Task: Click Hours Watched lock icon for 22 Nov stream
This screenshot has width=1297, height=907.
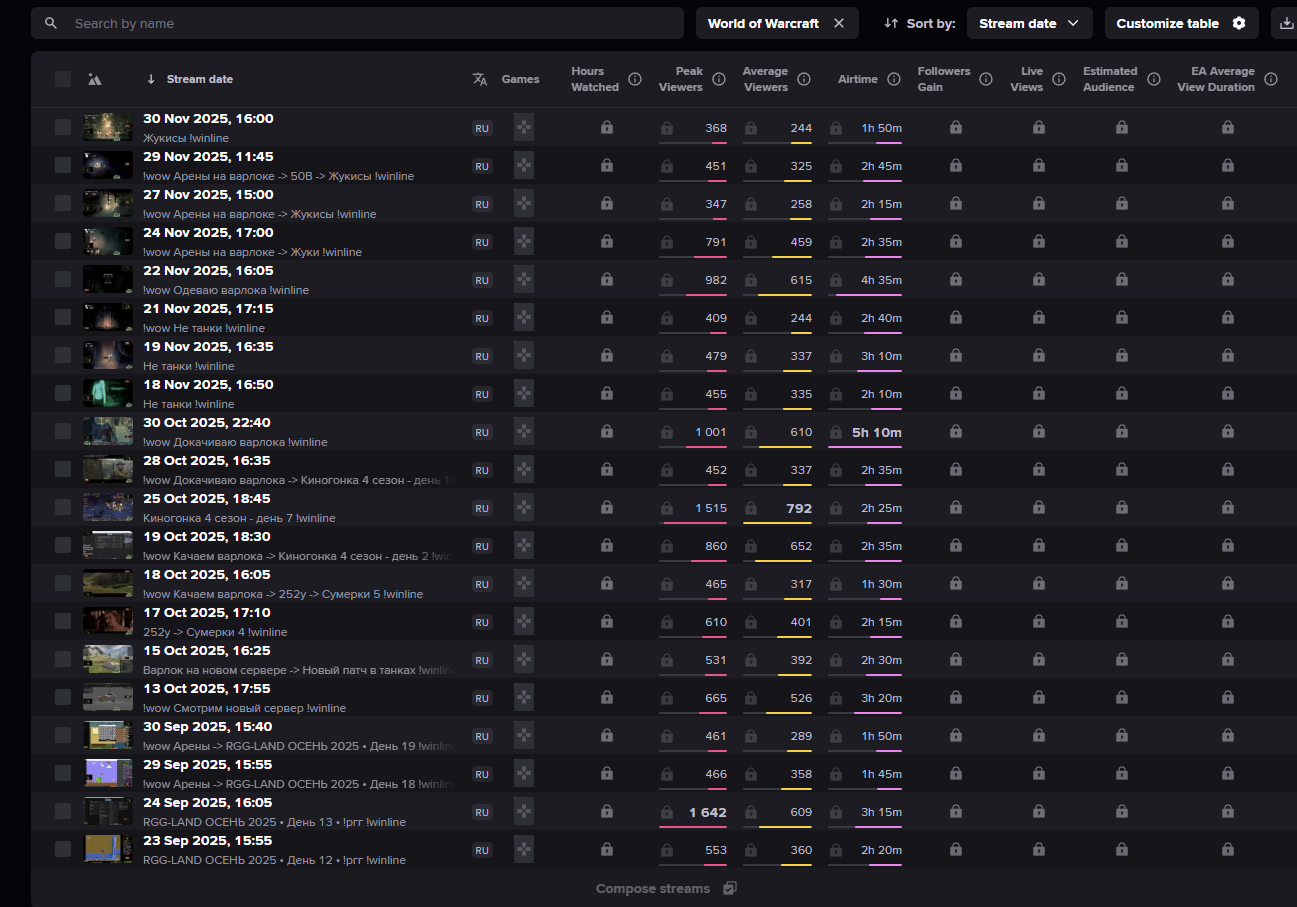Action: pyautogui.click(x=607, y=280)
